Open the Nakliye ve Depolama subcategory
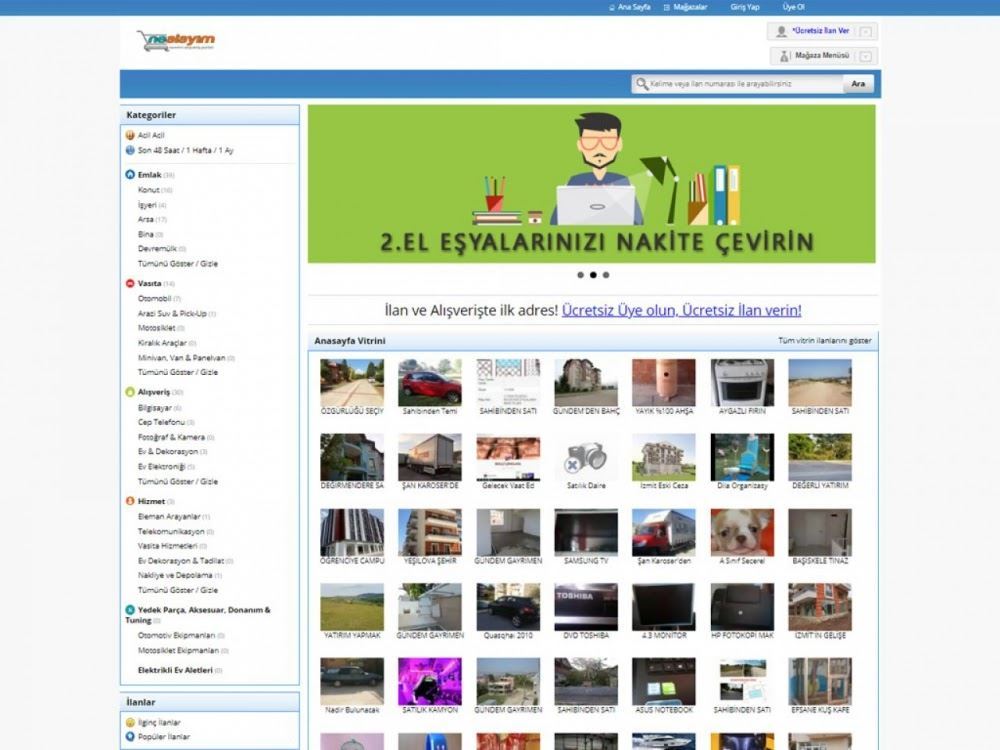Viewport: 1000px width, 750px height. point(175,575)
